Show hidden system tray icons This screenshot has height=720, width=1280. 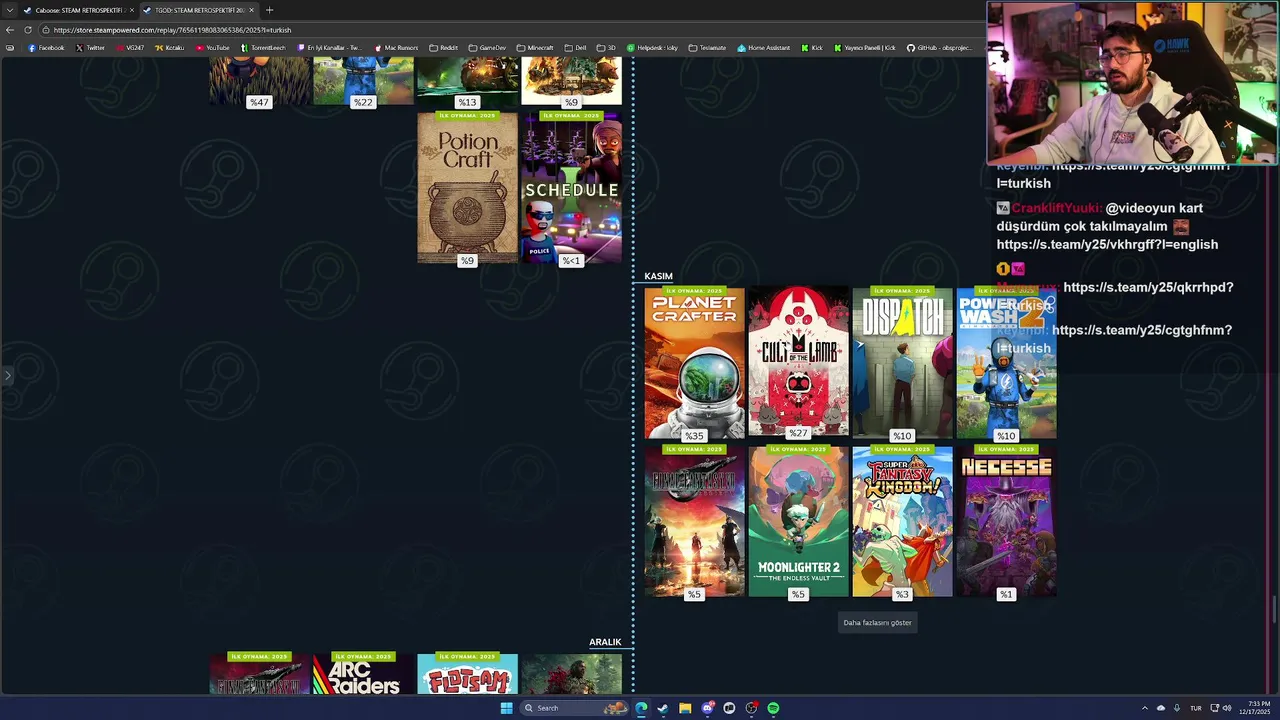click(1145, 708)
